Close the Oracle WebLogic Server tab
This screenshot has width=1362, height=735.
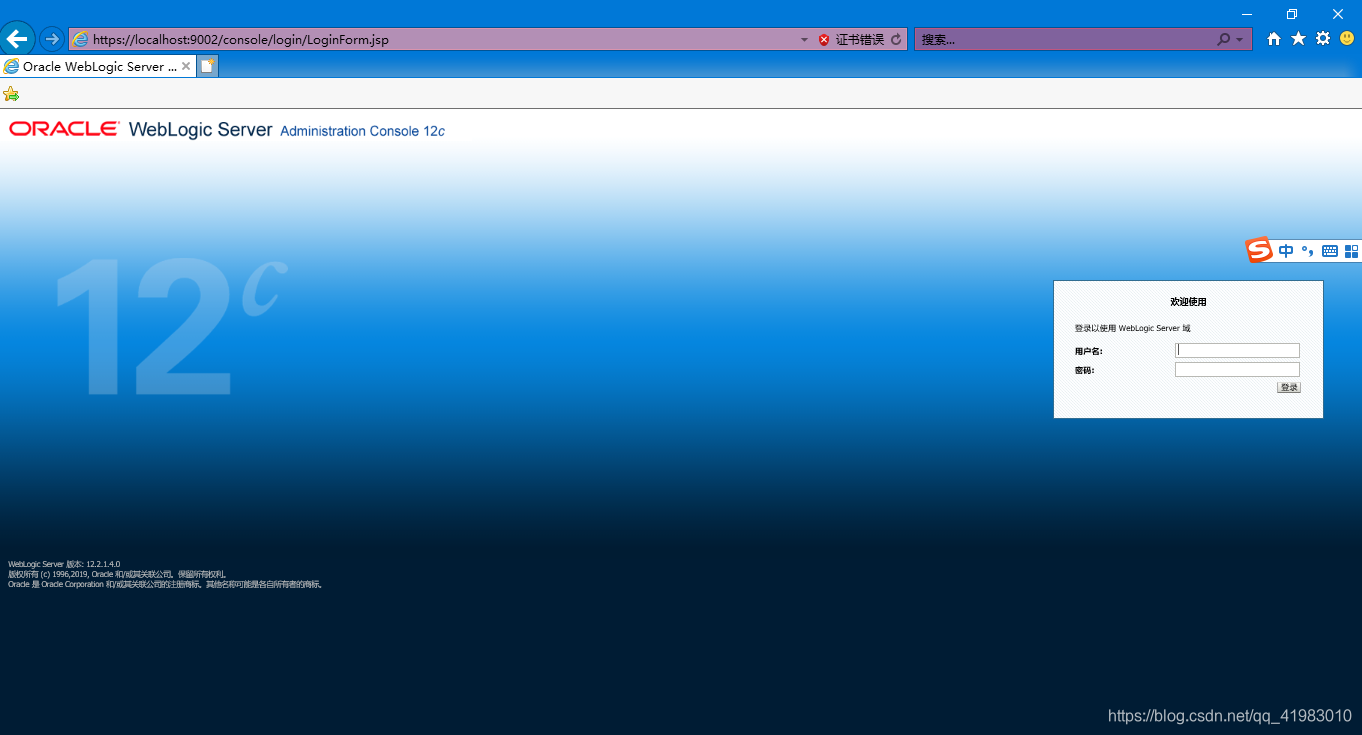(x=186, y=66)
